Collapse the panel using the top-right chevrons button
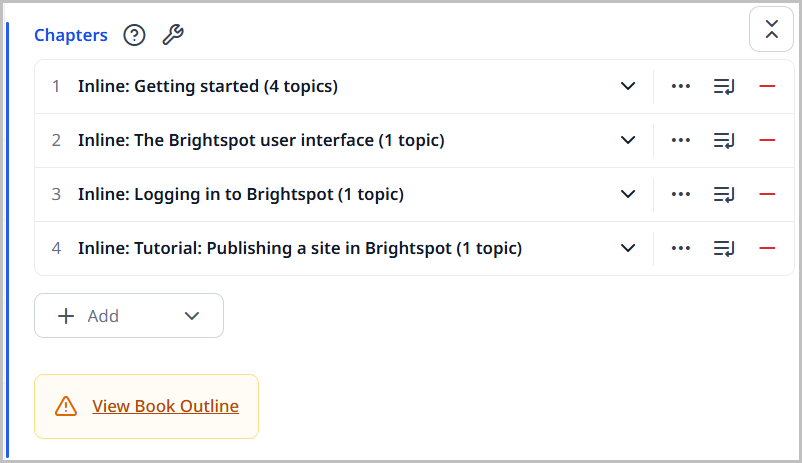 pyautogui.click(x=771, y=29)
